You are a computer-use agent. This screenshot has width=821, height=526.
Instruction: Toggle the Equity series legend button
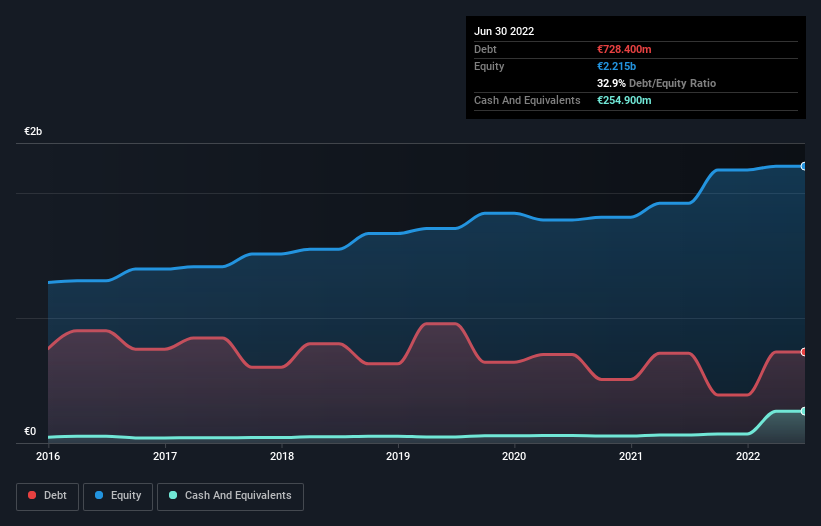click(x=118, y=496)
